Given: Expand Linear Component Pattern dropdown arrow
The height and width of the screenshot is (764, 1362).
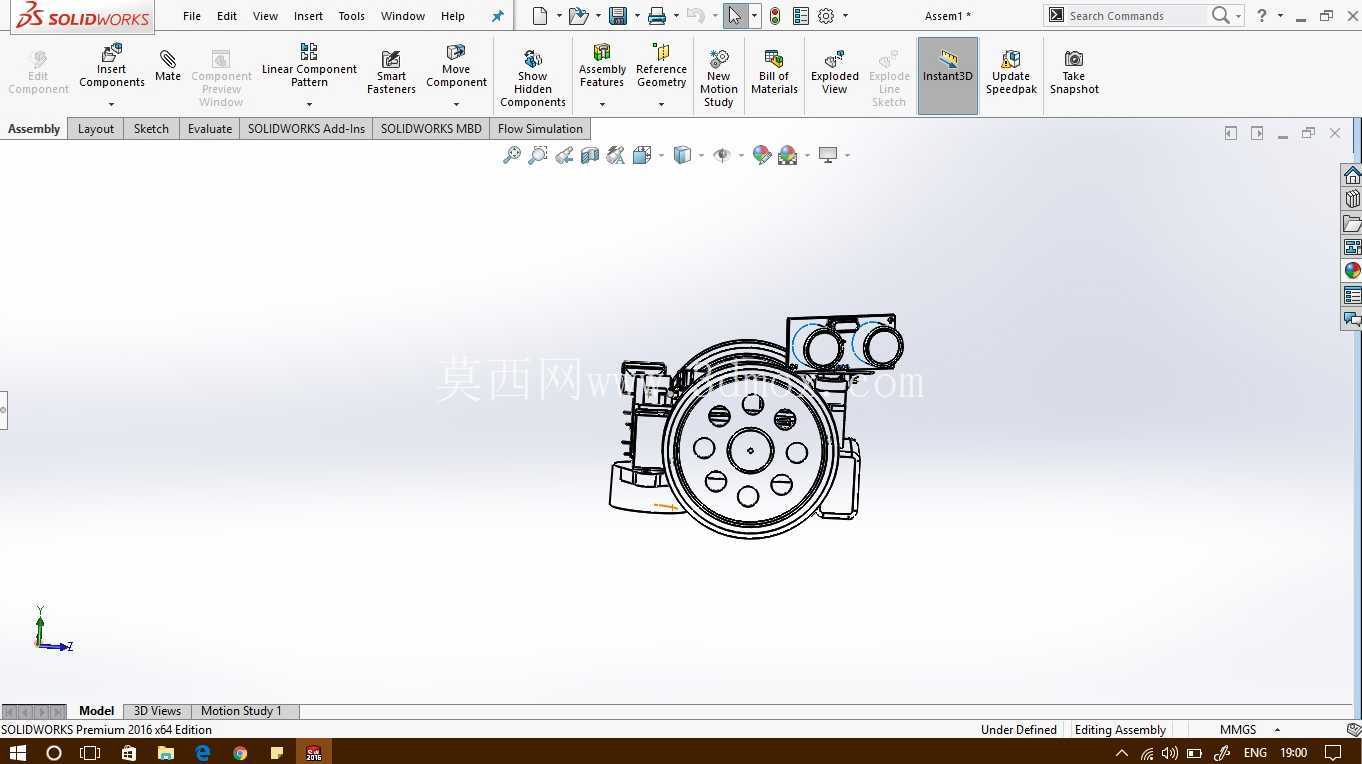Looking at the screenshot, I should tap(309, 104).
